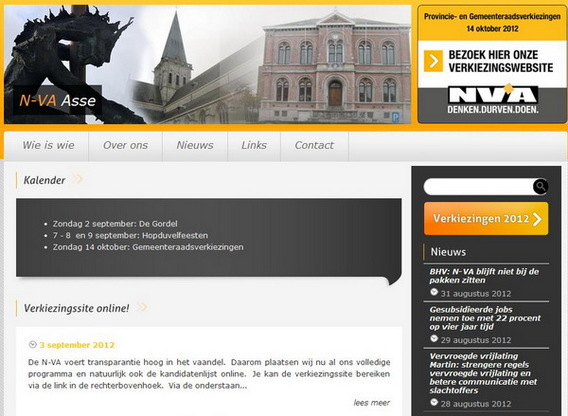
Task: Open the Bezoek hier onze verkiezingswebsite banner
Action: click(493, 64)
